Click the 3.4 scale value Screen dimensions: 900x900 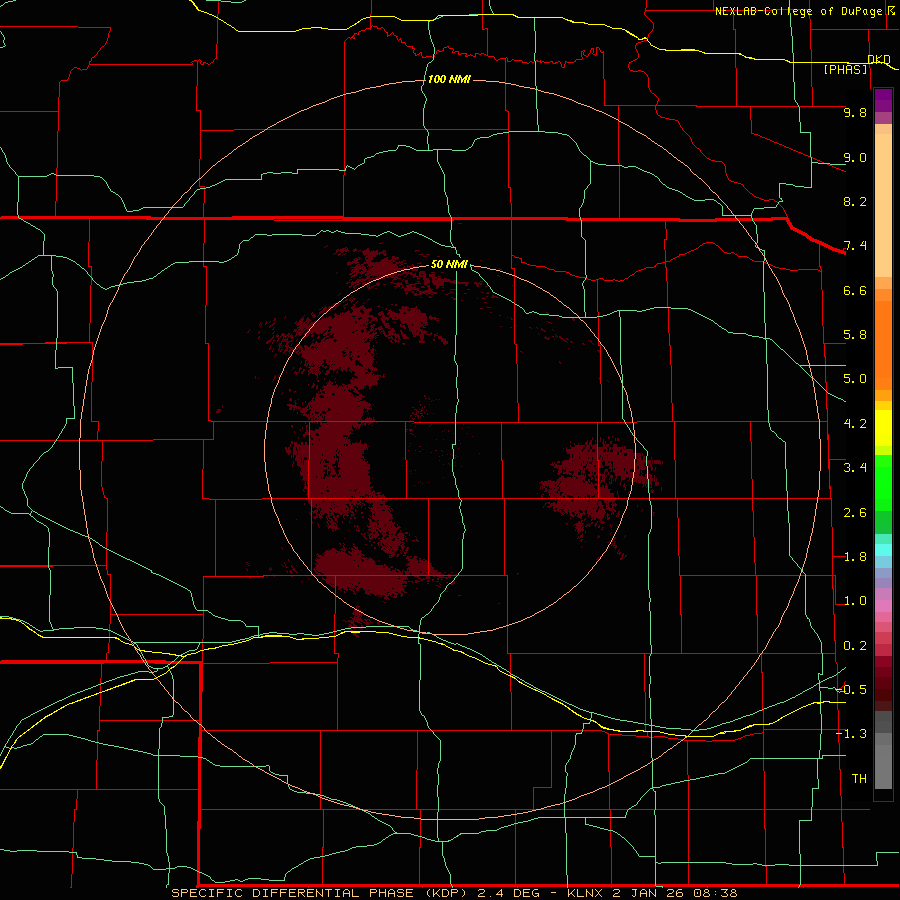(855, 468)
